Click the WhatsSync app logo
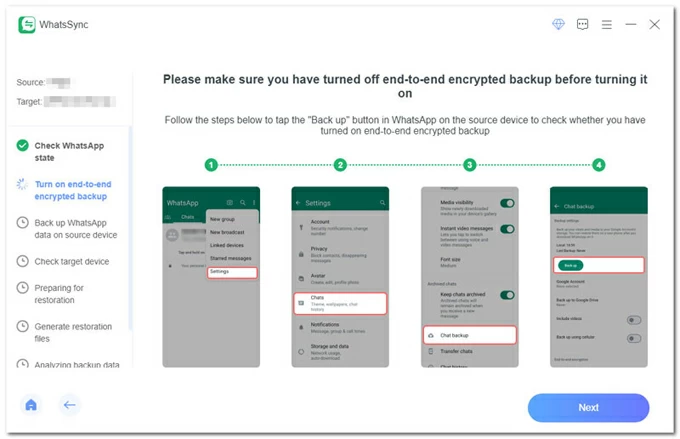This screenshot has width=680, height=439. [x=27, y=25]
